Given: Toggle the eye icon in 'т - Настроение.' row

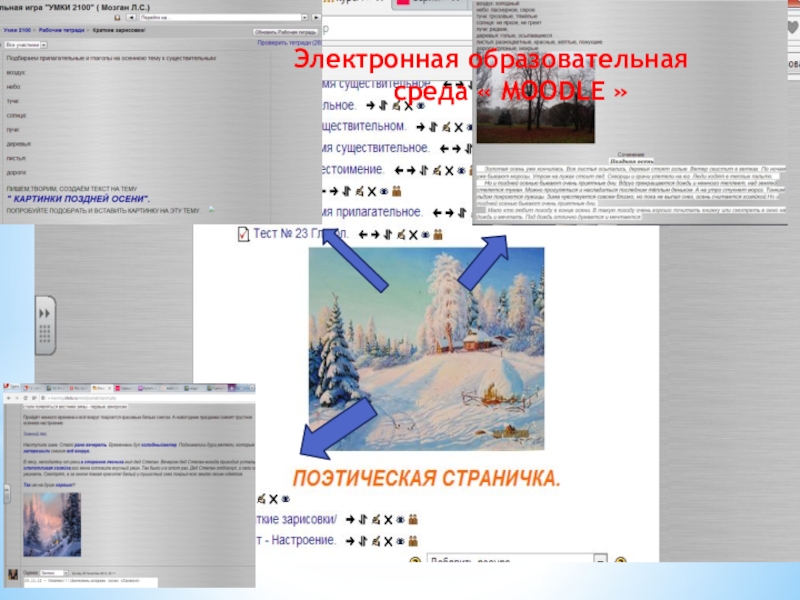Looking at the screenshot, I should pyautogui.click(x=401, y=542).
